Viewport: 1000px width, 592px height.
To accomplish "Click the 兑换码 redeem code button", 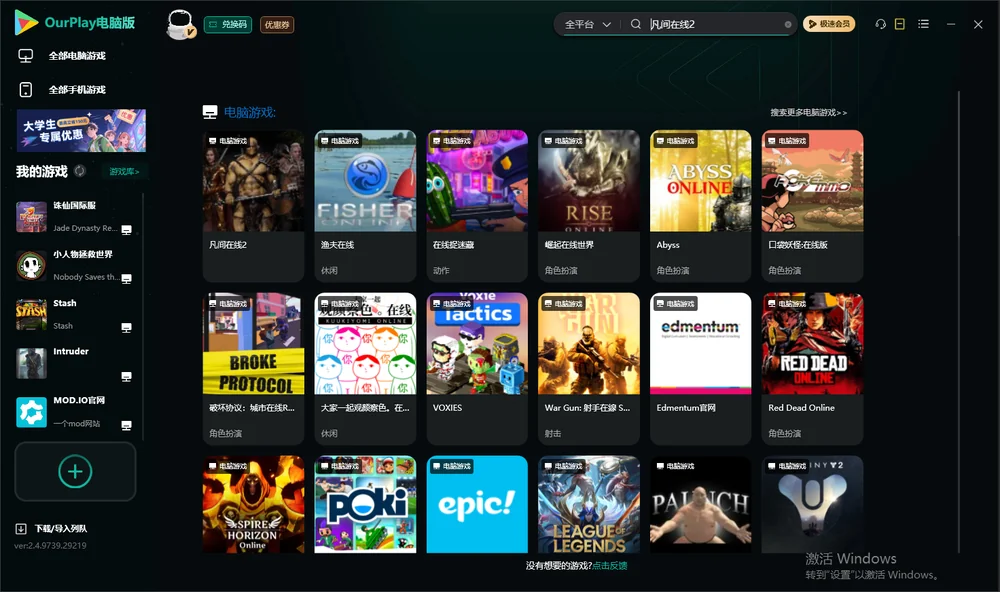I will (228, 25).
